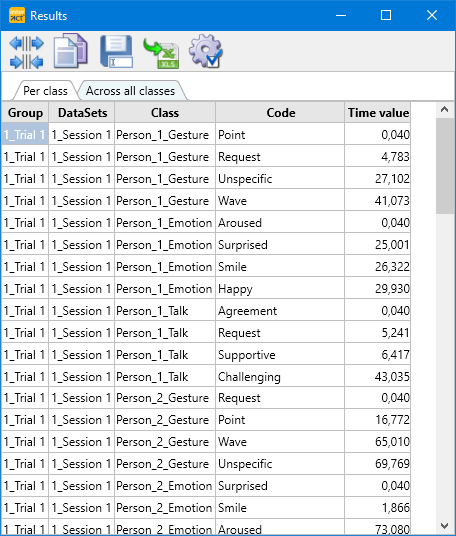
Task: Click the Person_1_Gesture class cell in Wave row
Action: click(x=165, y=201)
